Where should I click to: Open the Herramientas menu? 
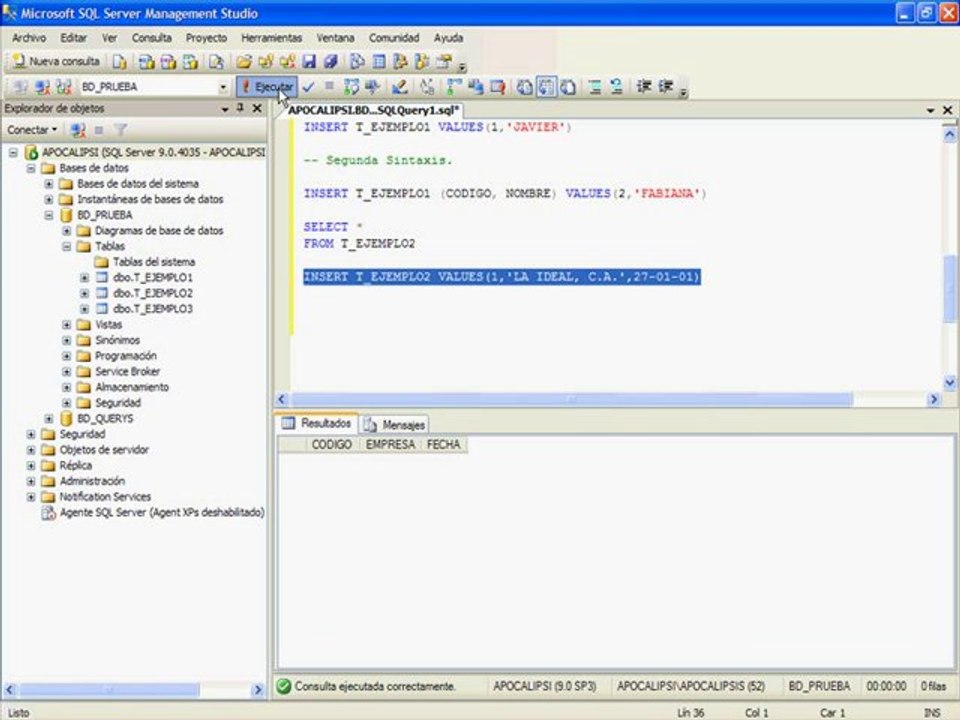click(272, 38)
